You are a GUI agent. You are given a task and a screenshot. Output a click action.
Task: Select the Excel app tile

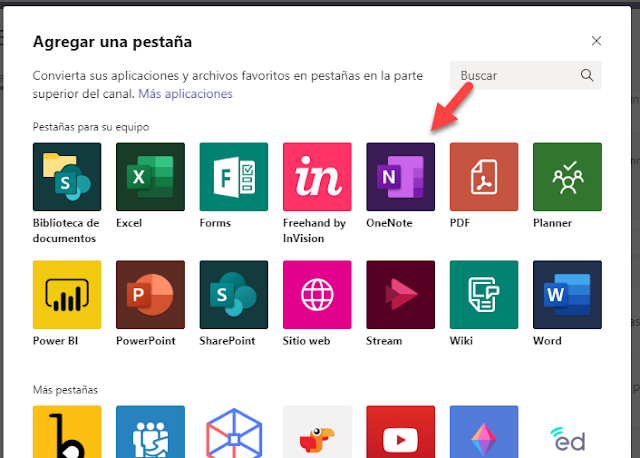(150, 177)
